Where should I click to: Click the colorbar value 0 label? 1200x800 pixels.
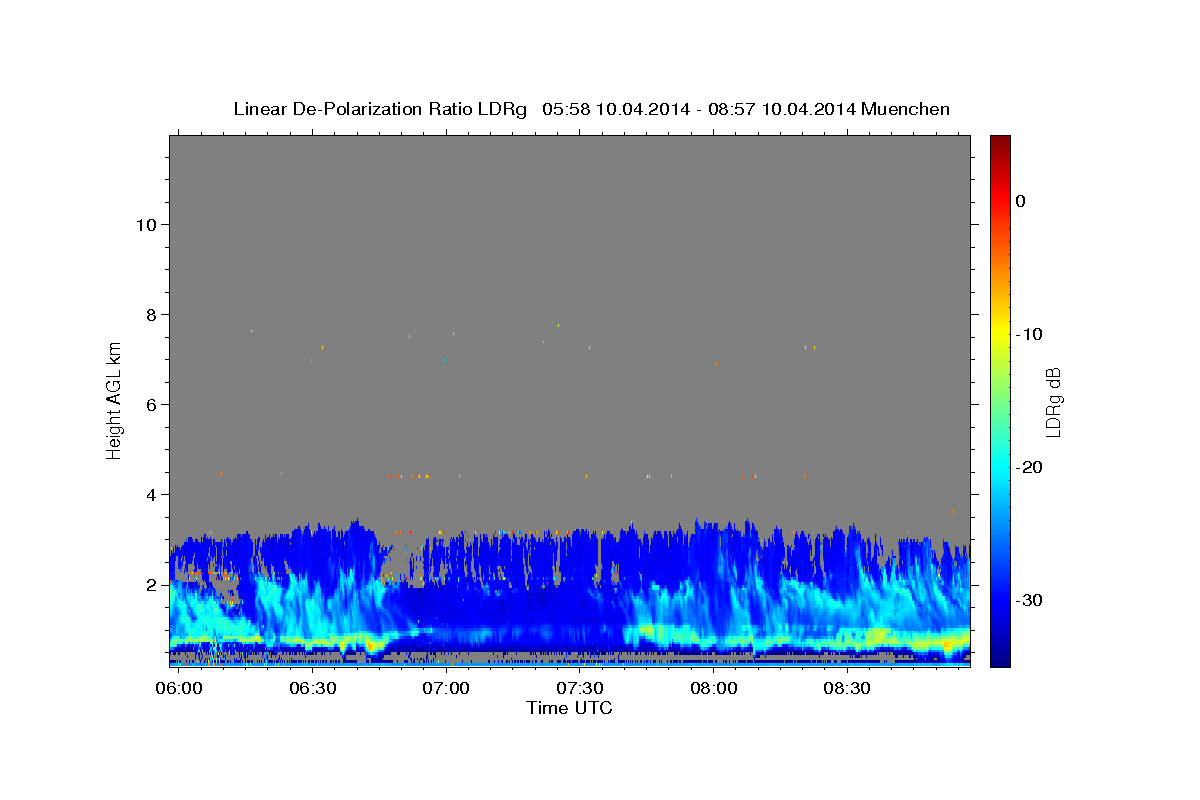coord(1021,201)
